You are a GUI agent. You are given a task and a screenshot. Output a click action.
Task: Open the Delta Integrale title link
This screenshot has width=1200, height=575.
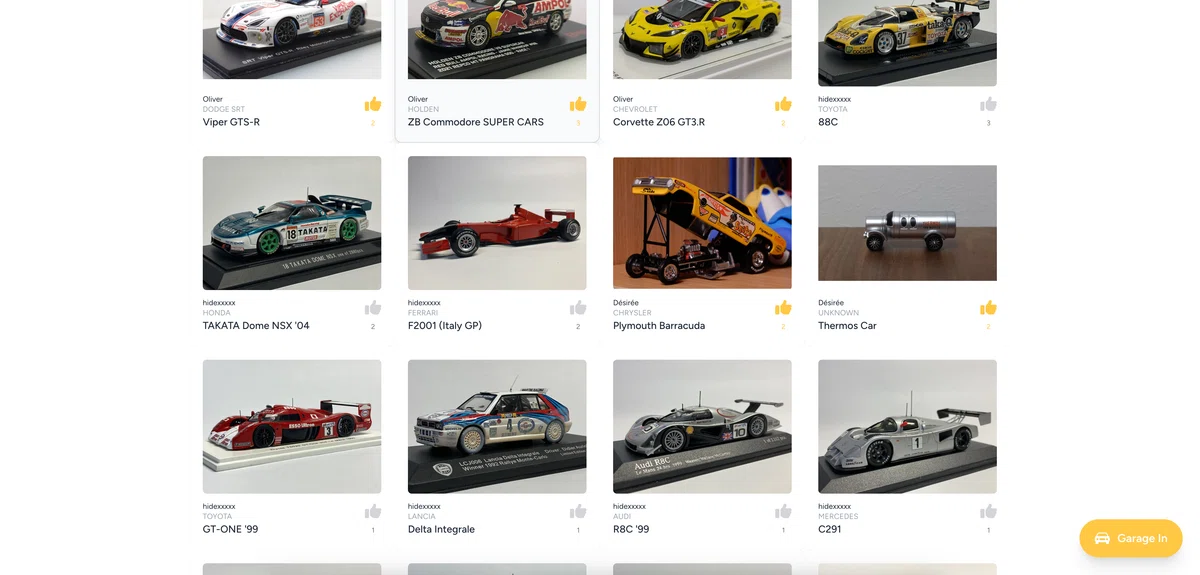(441, 530)
